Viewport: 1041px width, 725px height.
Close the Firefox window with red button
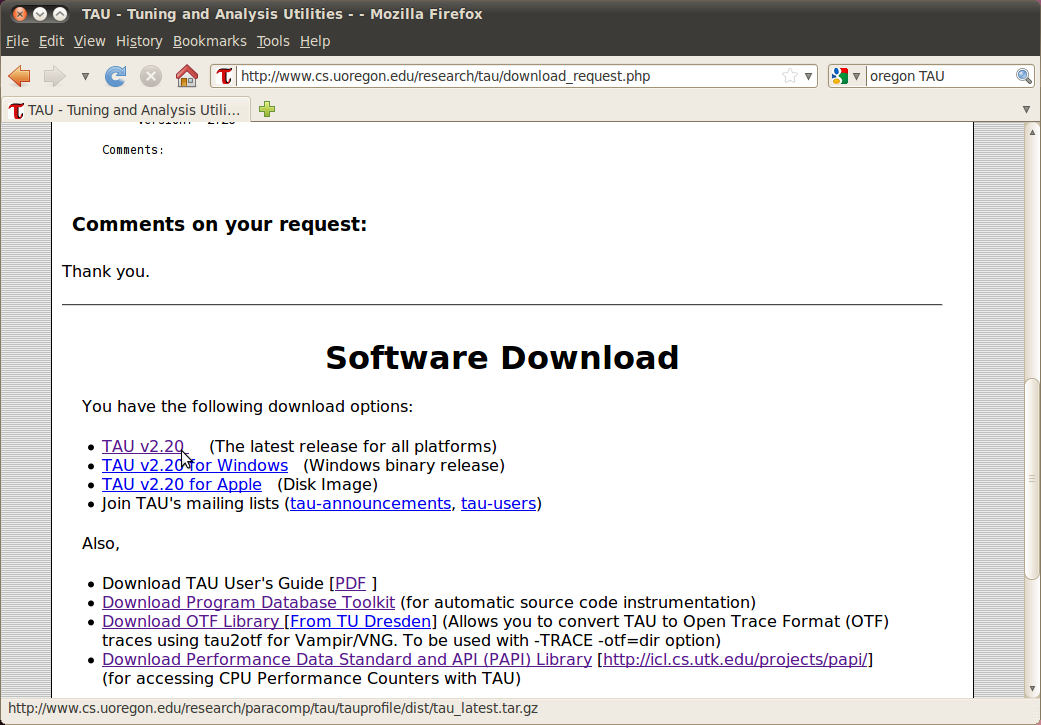click(x=20, y=14)
